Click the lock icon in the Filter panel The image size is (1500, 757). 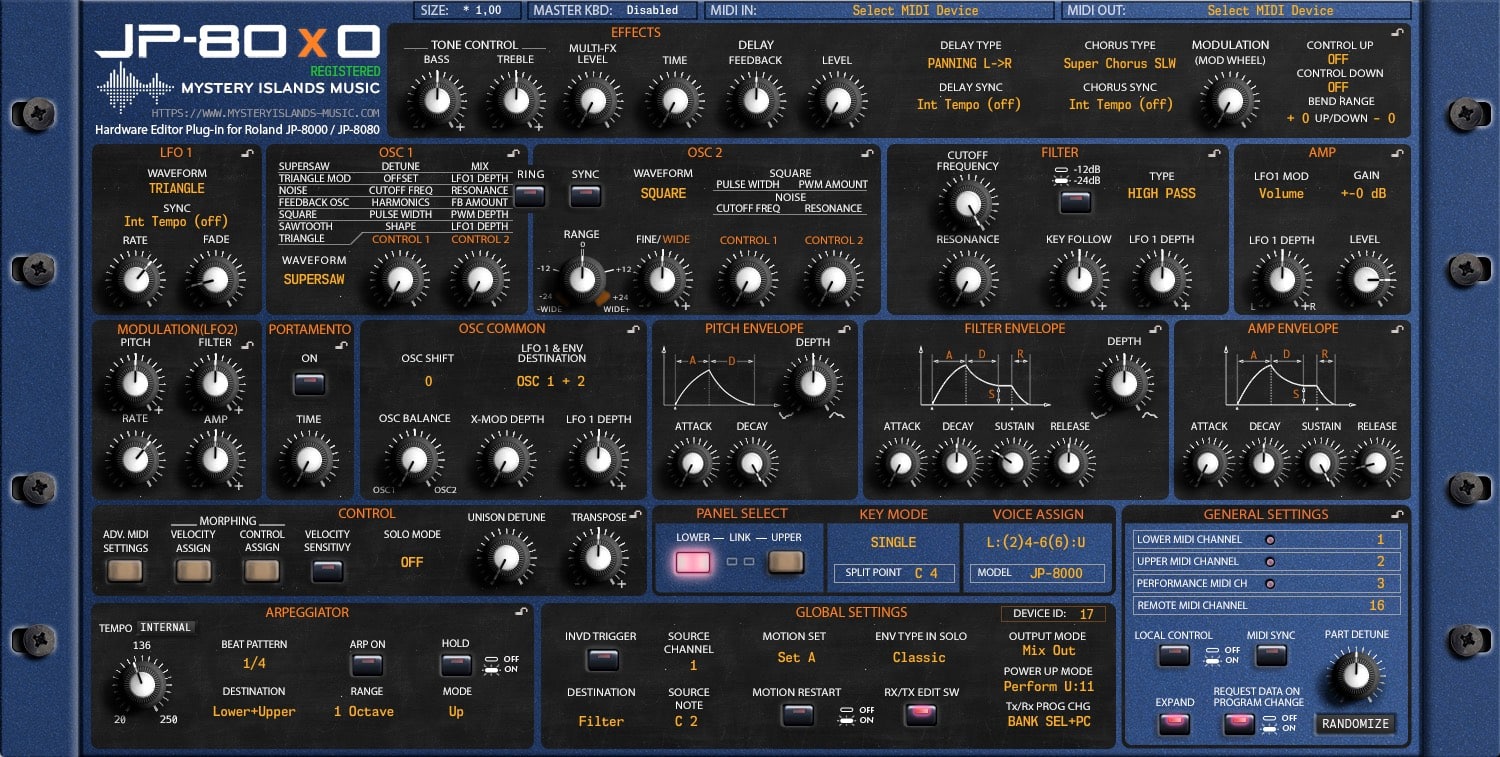(x=1215, y=153)
